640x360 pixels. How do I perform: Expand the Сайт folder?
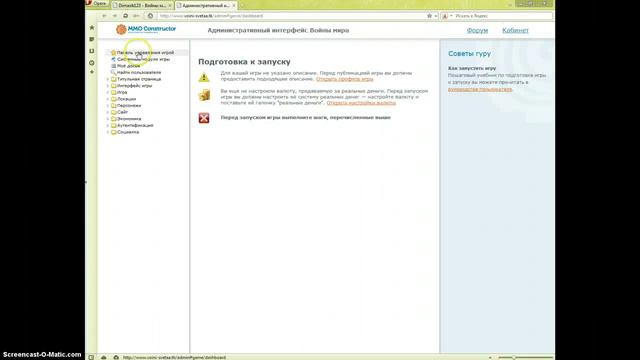108,112
